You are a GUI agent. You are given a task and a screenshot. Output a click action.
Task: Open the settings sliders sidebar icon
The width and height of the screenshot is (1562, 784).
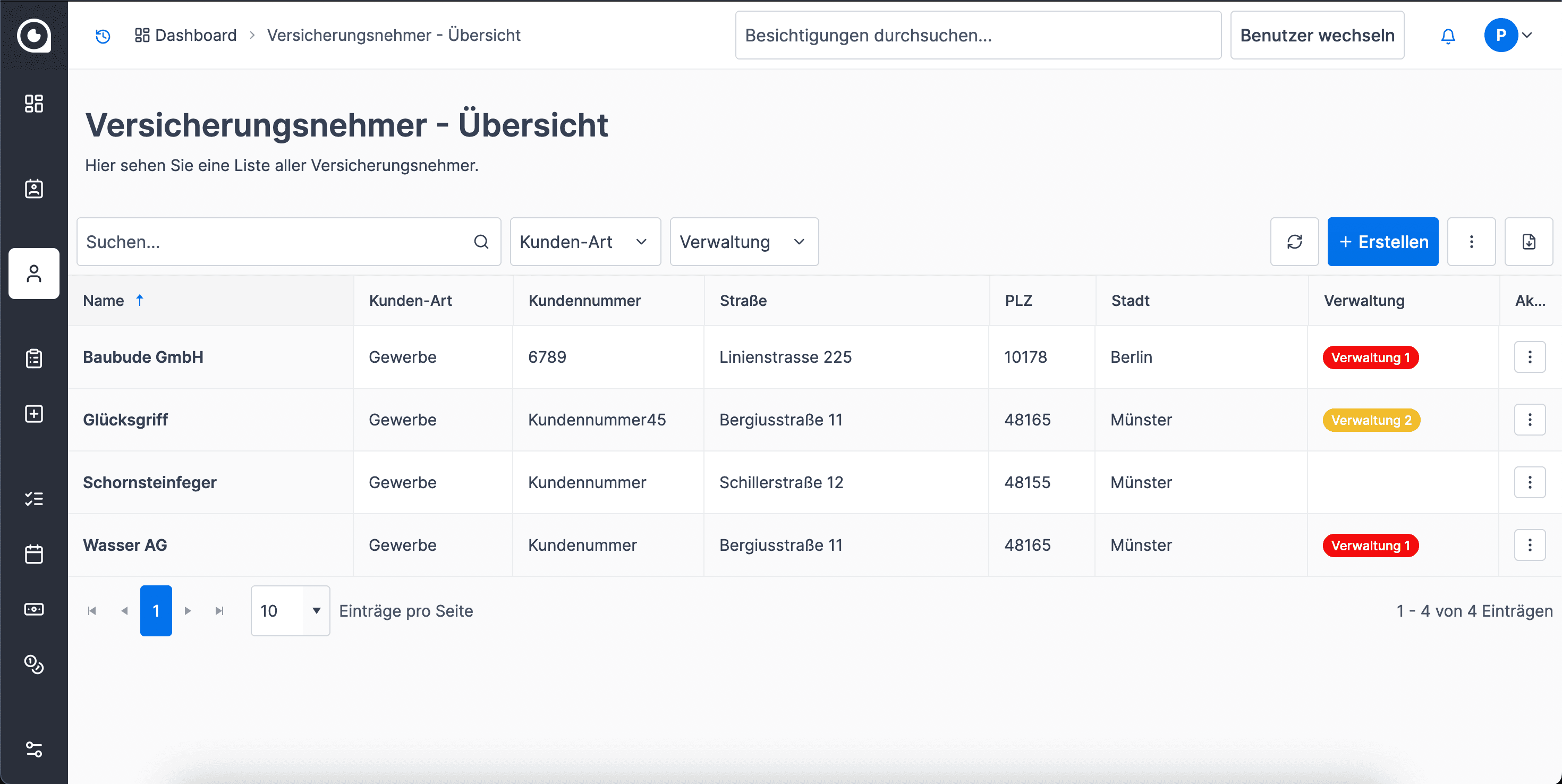click(x=34, y=749)
